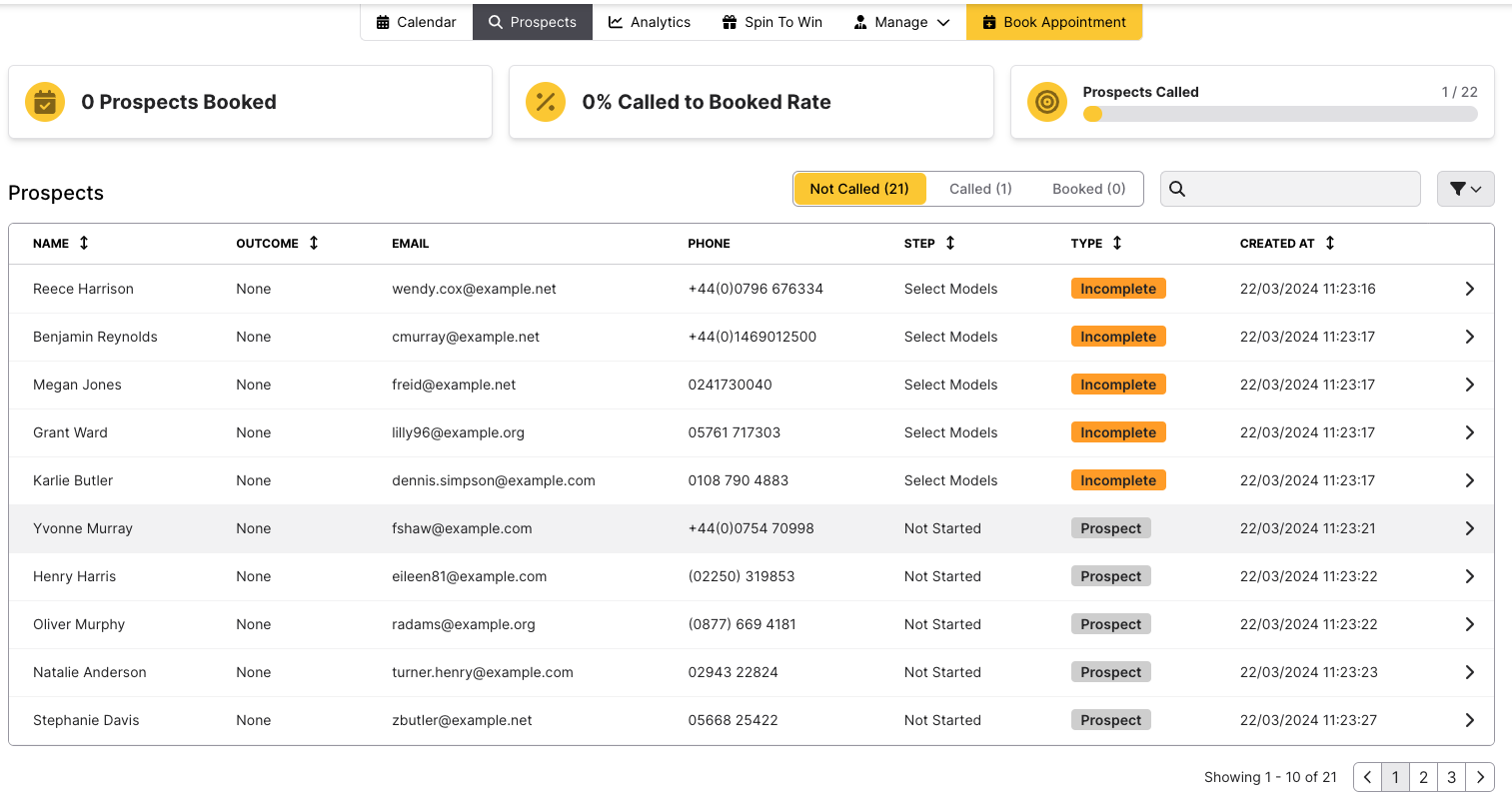This screenshot has width=1512, height=799.
Task: Open Henry Harris row arrow
Action: coord(1469,576)
